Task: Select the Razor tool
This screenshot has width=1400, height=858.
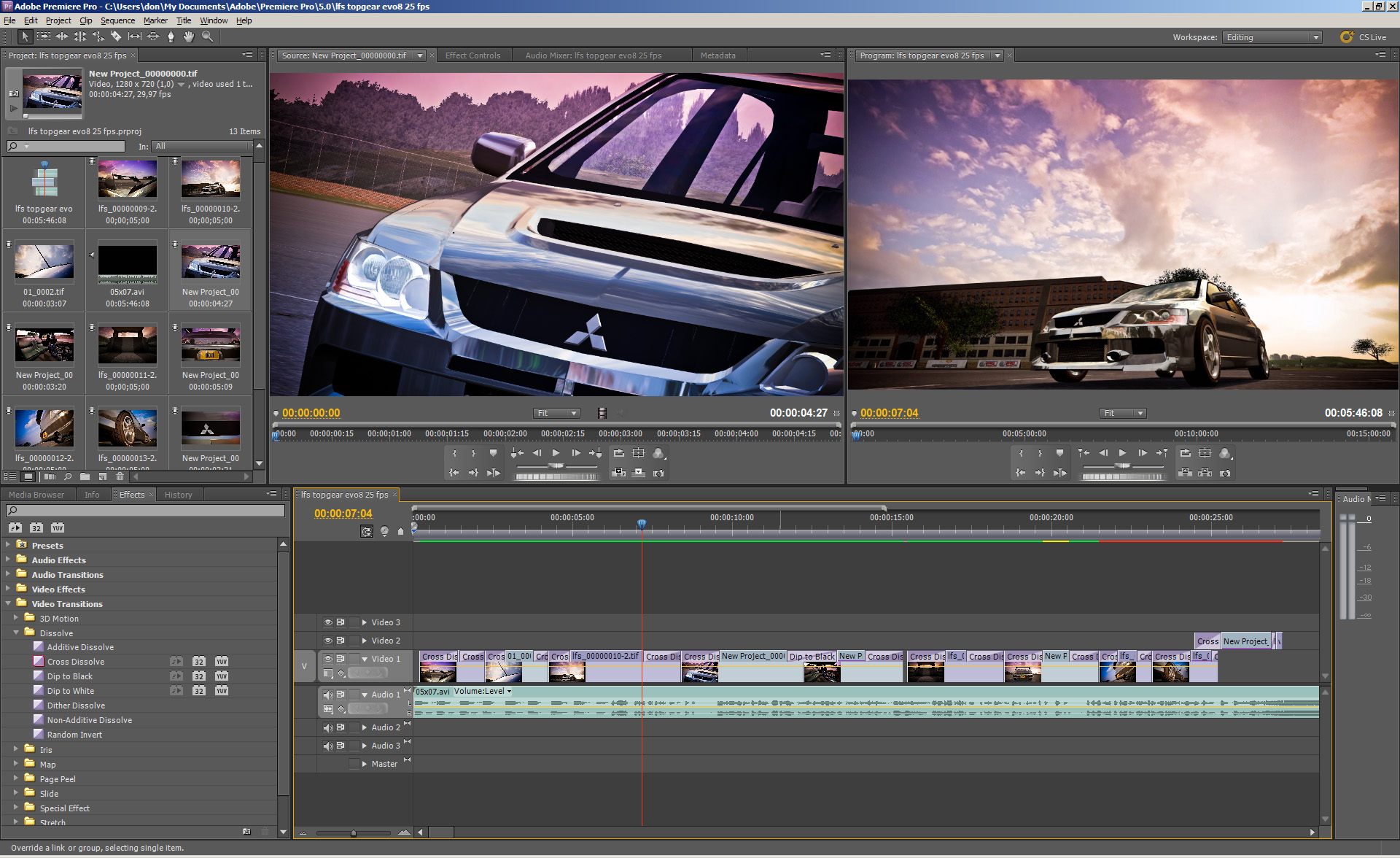Action: pyautogui.click(x=116, y=36)
